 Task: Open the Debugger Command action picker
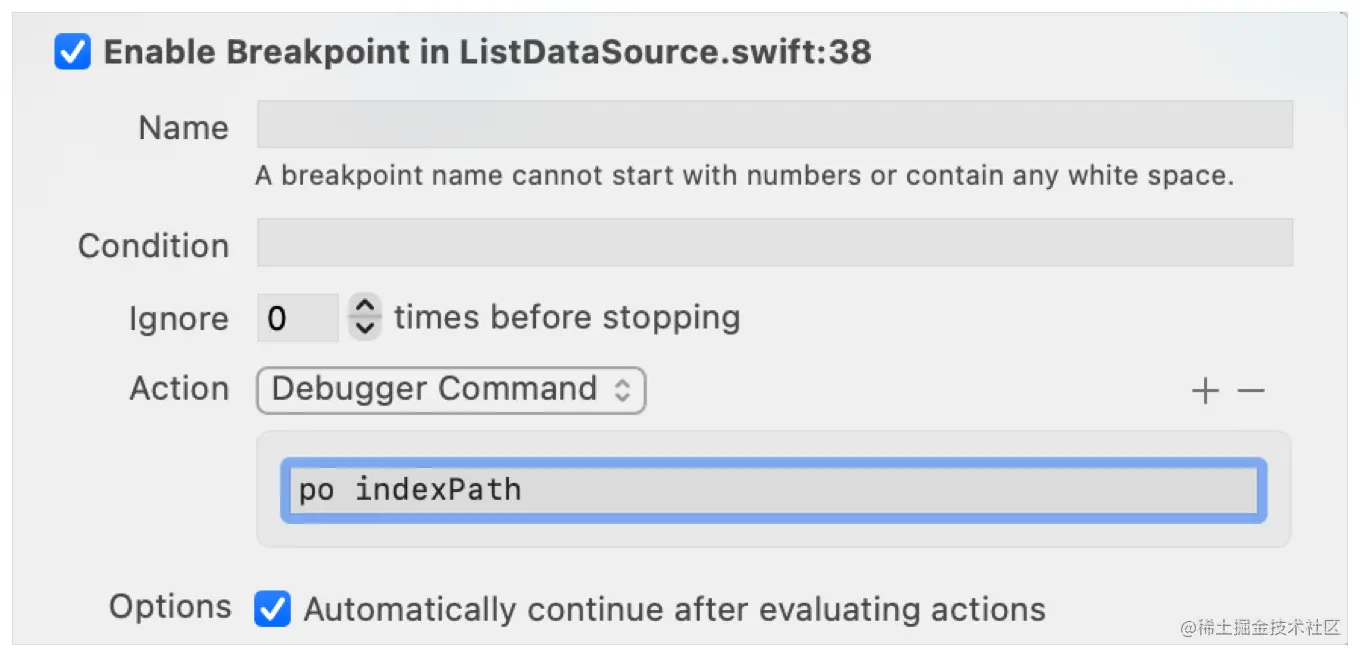450,390
